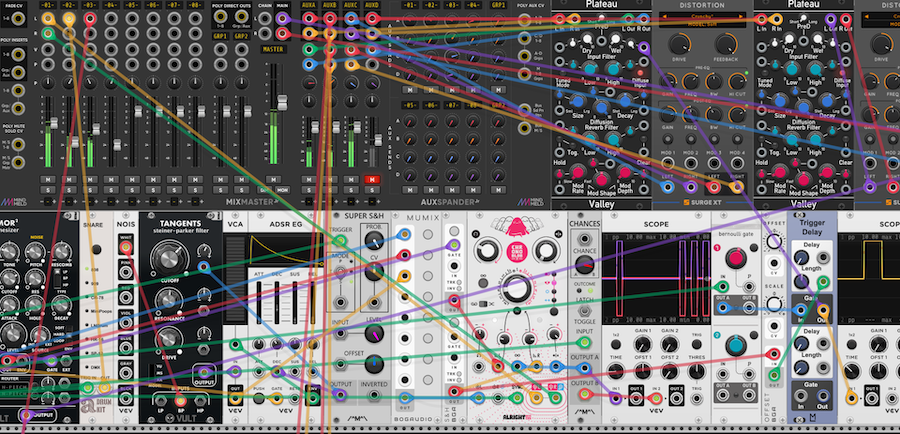Solo the AUXA return channel
Image resolution: width=900 pixels, height=434 pixels.
click(309, 189)
